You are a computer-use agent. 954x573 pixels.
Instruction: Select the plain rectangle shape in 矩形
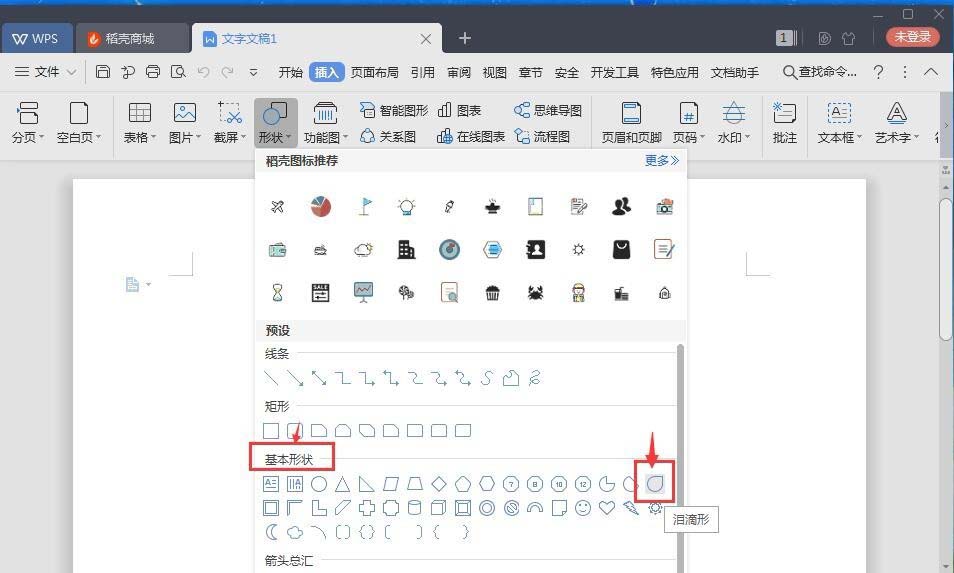(x=271, y=431)
